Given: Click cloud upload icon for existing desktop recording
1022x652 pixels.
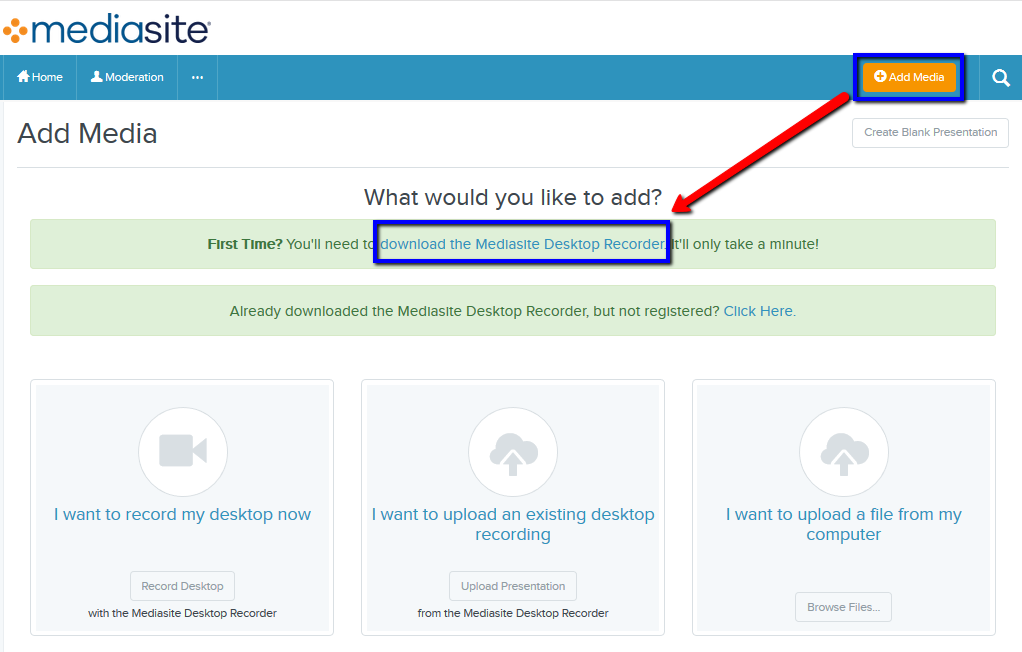Looking at the screenshot, I should tap(513, 452).
